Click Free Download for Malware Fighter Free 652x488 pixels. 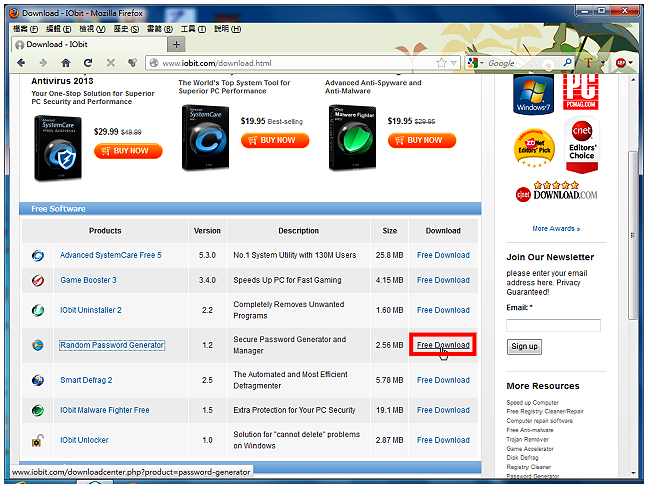(443, 410)
